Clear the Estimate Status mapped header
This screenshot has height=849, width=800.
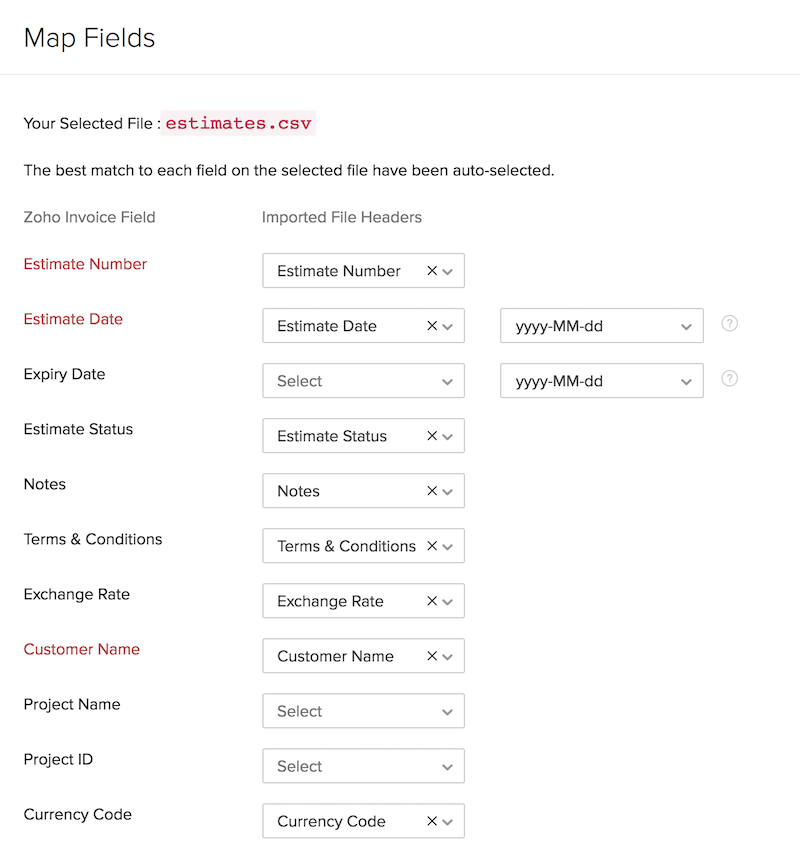[432, 436]
